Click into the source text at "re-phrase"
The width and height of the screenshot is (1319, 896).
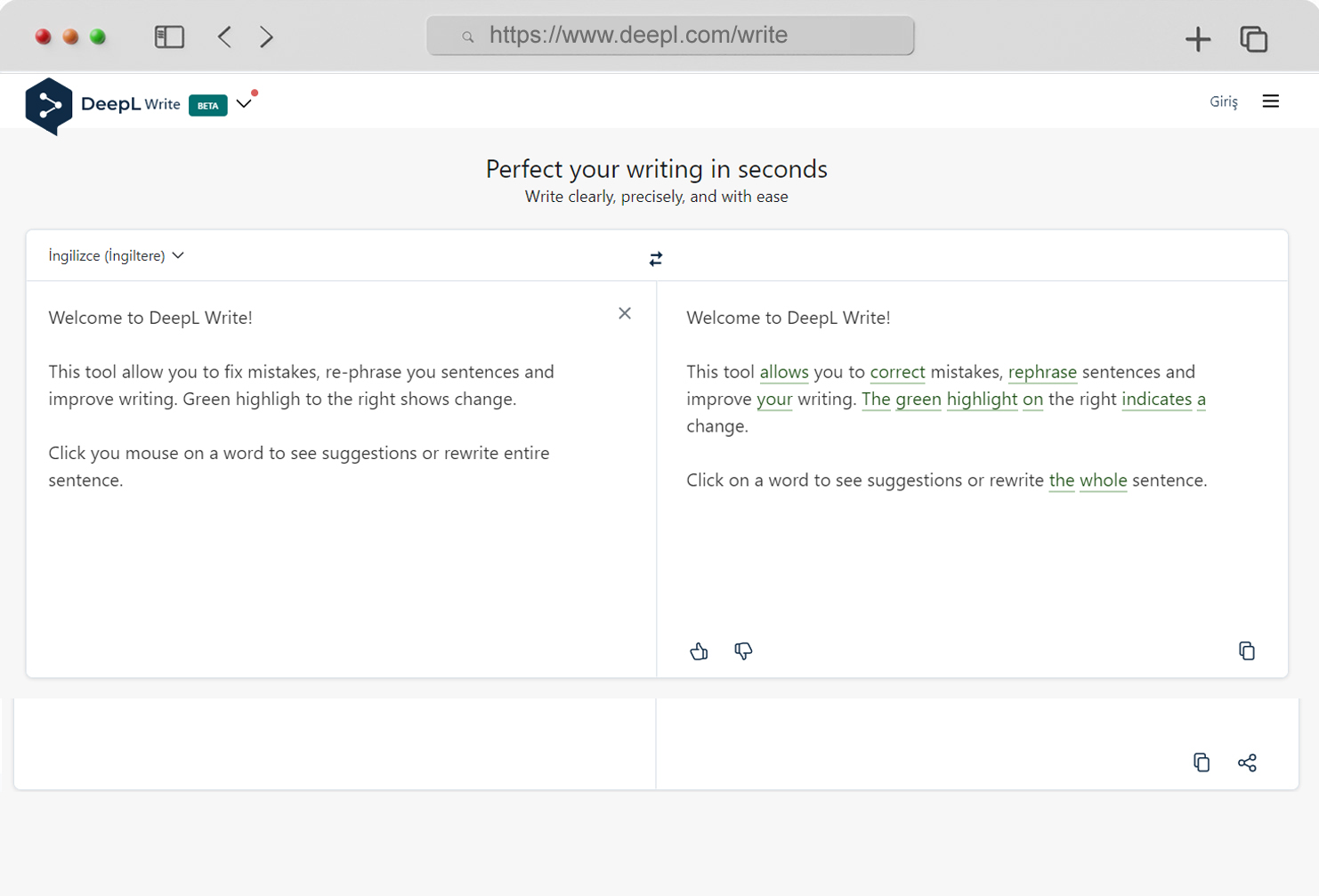coord(362,372)
